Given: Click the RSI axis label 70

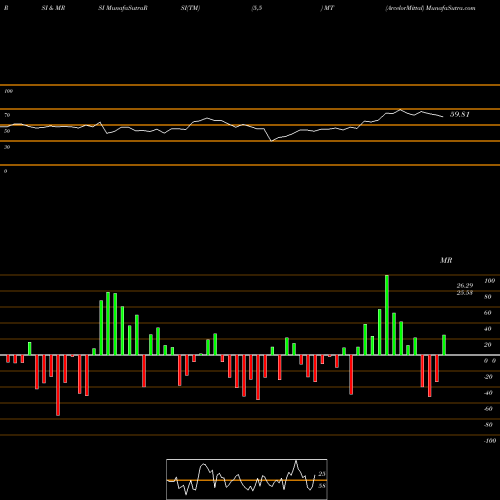Looking at the screenshot, I should coord(7,115).
